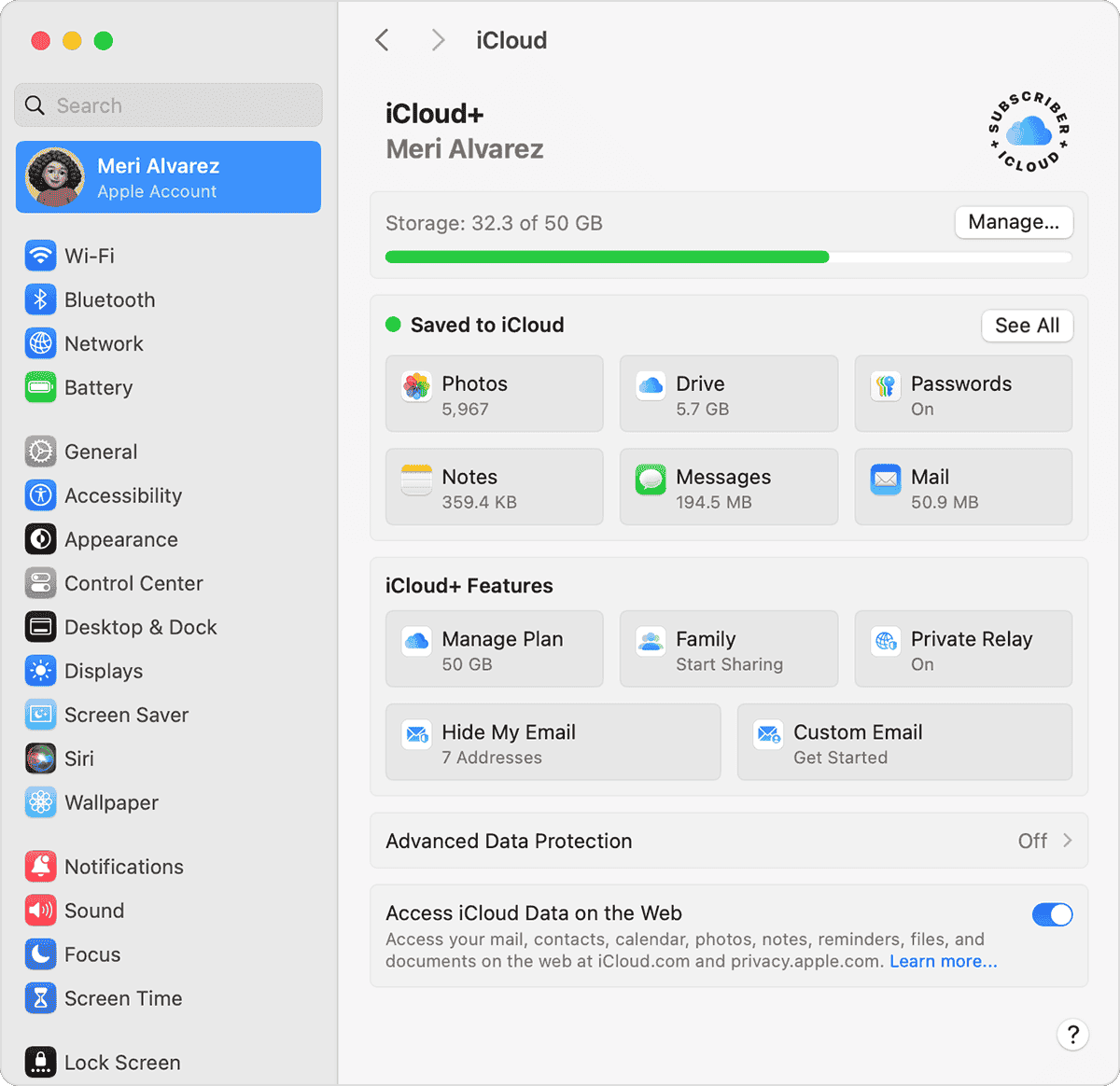This screenshot has width=1120, height=1086.
Task: Switch to the Appearance section
Action: [x=121, y=539]
